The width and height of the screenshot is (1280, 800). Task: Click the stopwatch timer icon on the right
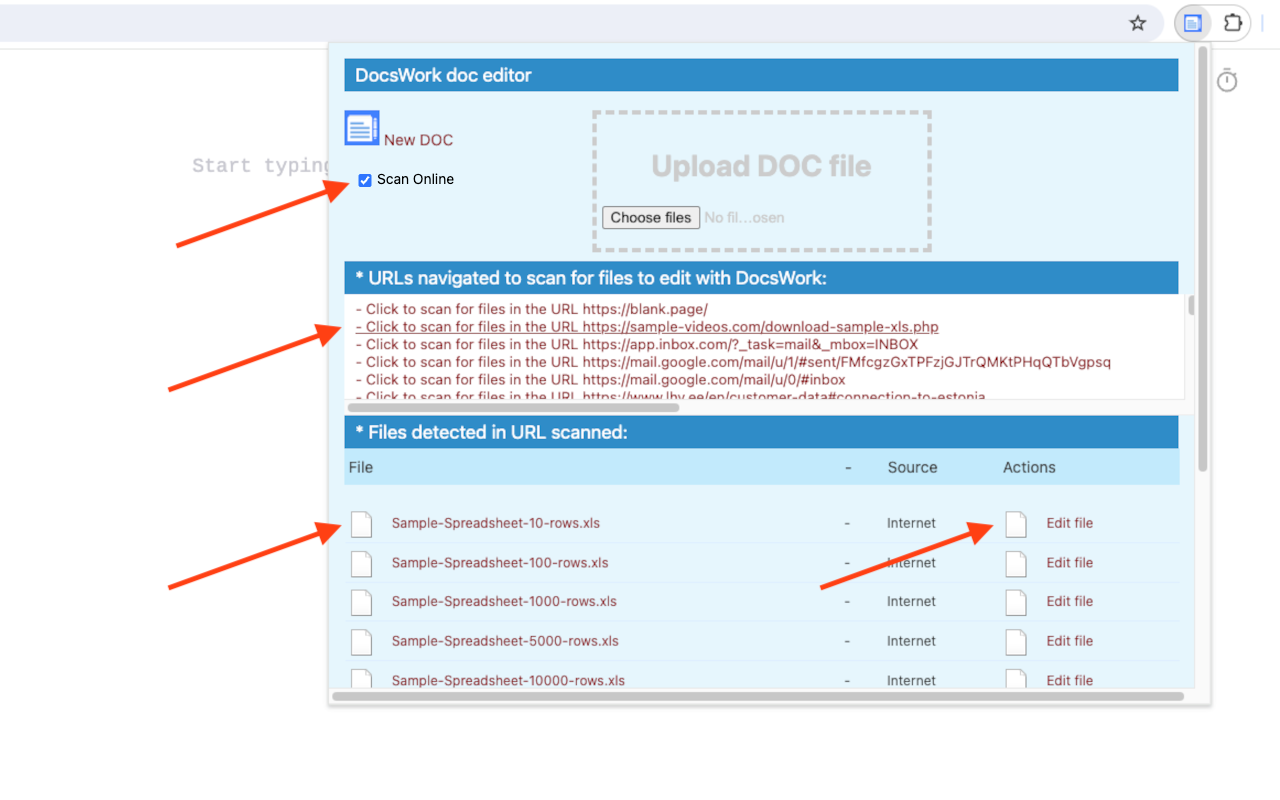tap(1227, 79)
